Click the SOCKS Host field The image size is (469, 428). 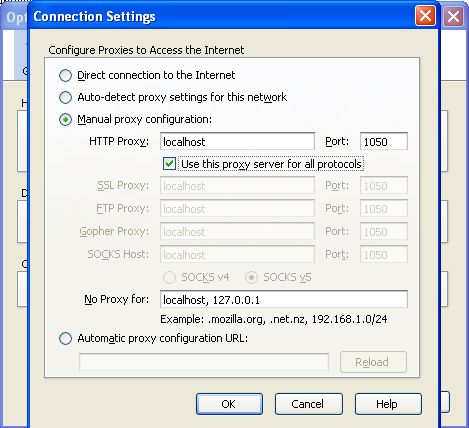237,254
